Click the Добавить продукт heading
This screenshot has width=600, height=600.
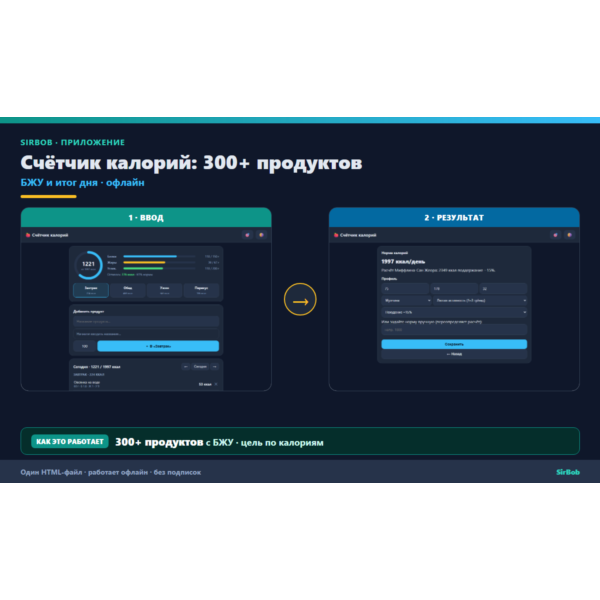tap(89, 311)
